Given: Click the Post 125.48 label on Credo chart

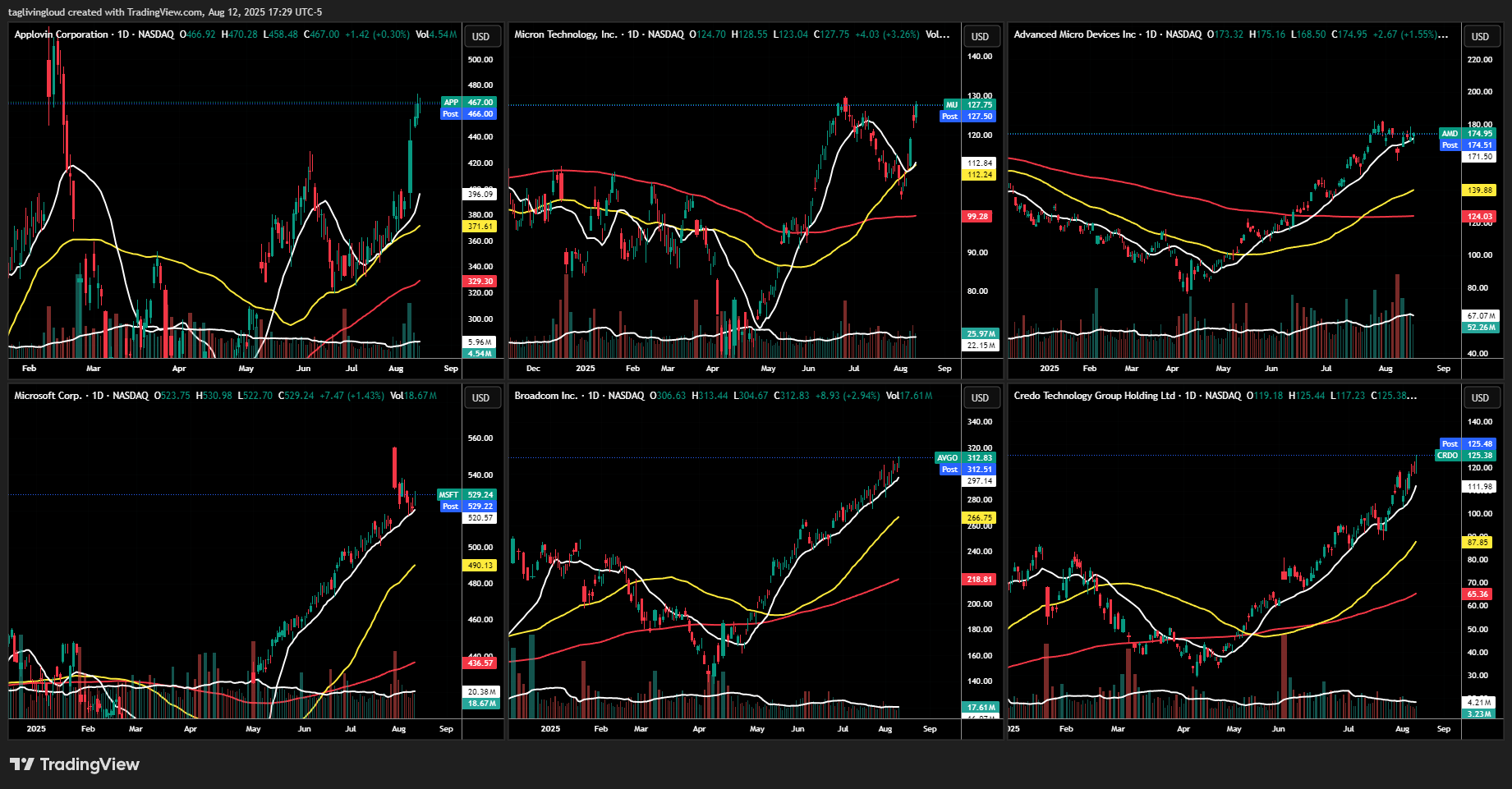Looking at the screenshot, I should pos(1468,444).
